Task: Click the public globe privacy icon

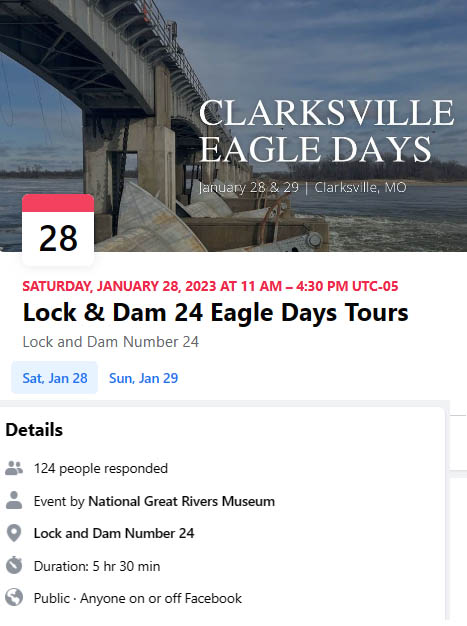Action: pyautogui.click(x=14, y=598)
